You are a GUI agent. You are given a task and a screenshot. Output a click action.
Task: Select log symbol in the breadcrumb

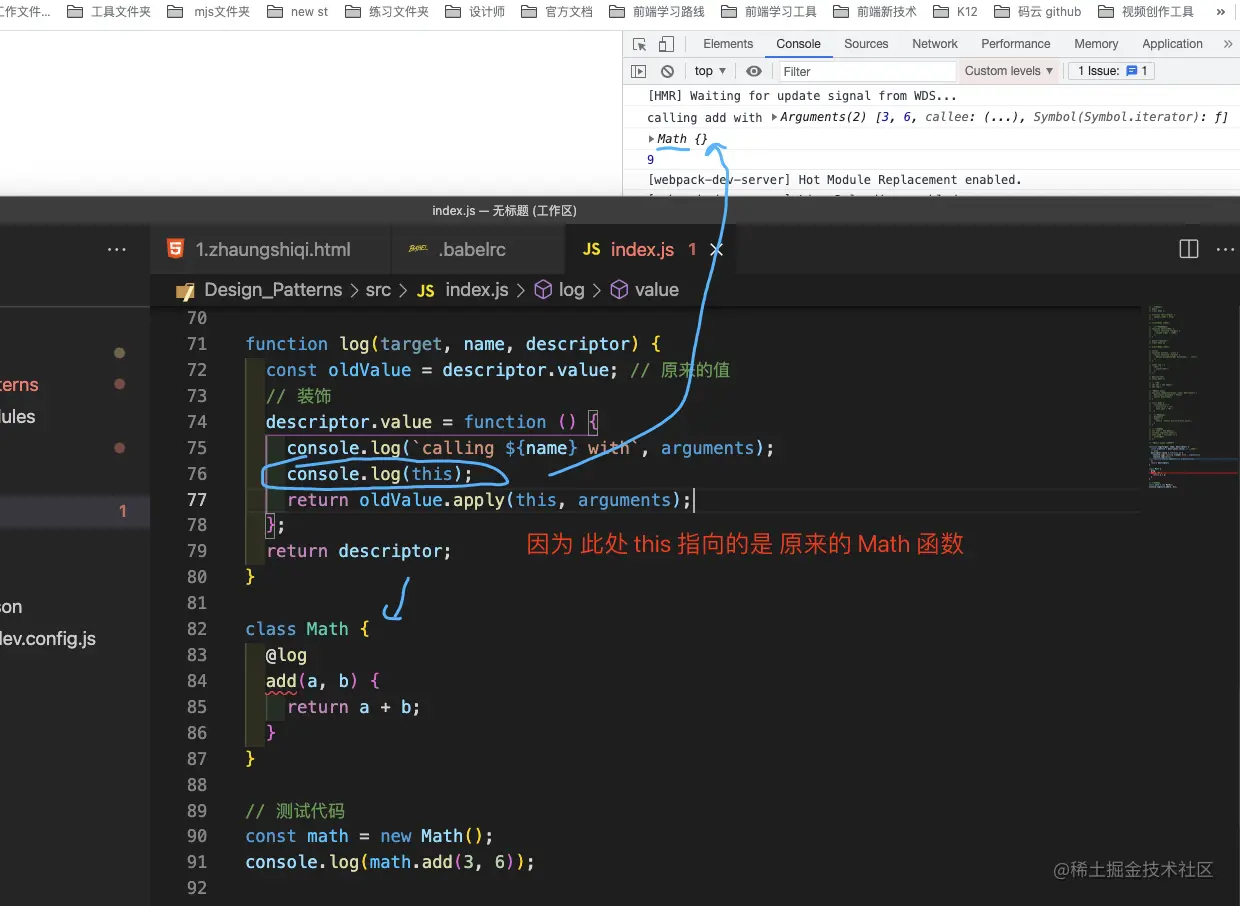coord(560,290)
